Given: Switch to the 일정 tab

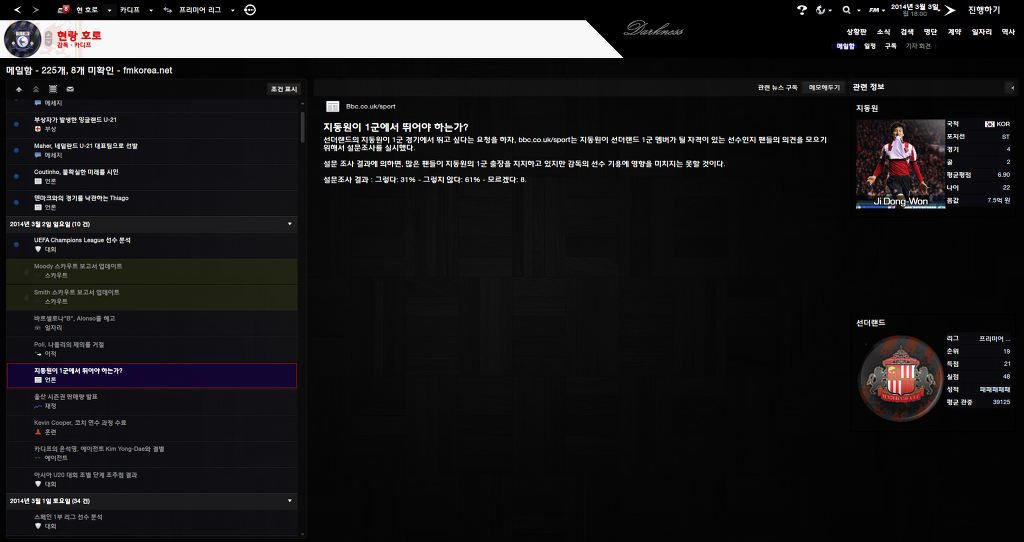Looking at the screenshot, I should click(869, 46).
